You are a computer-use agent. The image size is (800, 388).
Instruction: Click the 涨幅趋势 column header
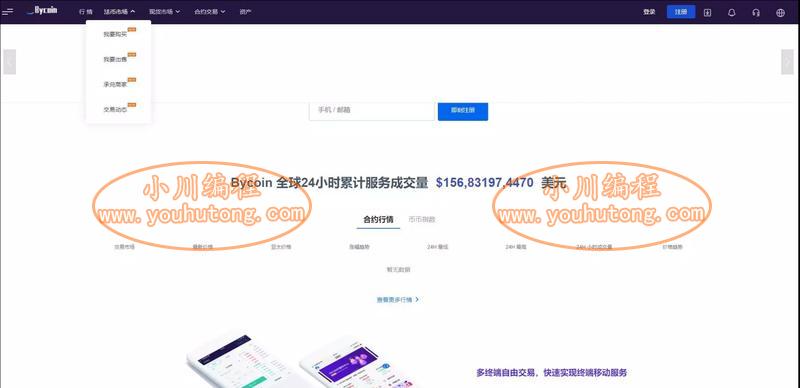(359, 247)
